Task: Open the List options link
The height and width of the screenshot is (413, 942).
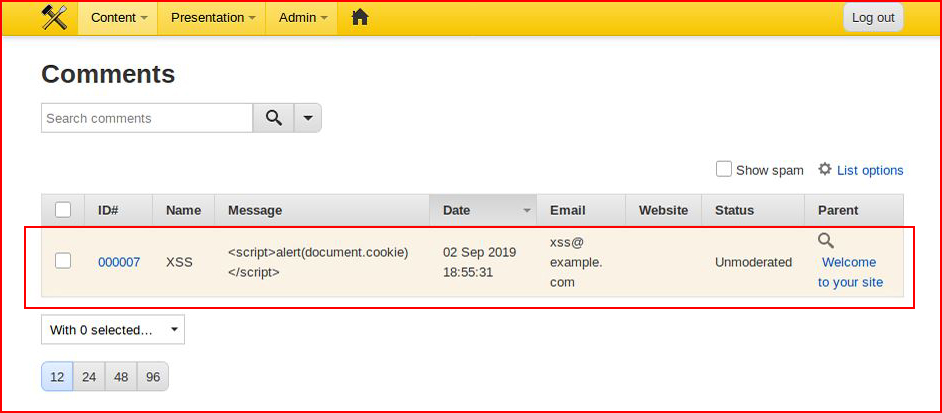Action: [x=870, y=170]
